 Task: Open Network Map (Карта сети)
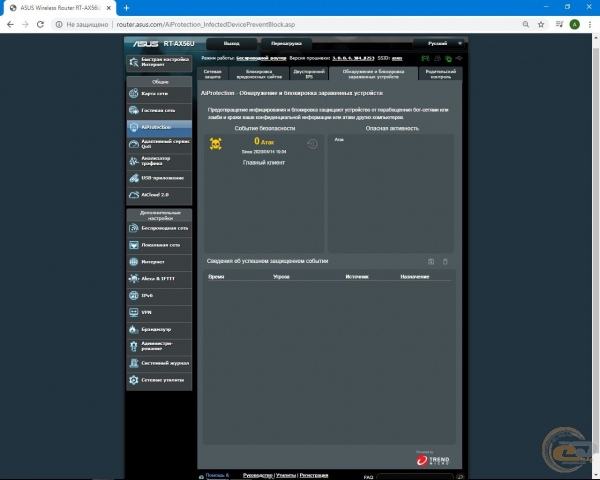[x=159, y=93]
